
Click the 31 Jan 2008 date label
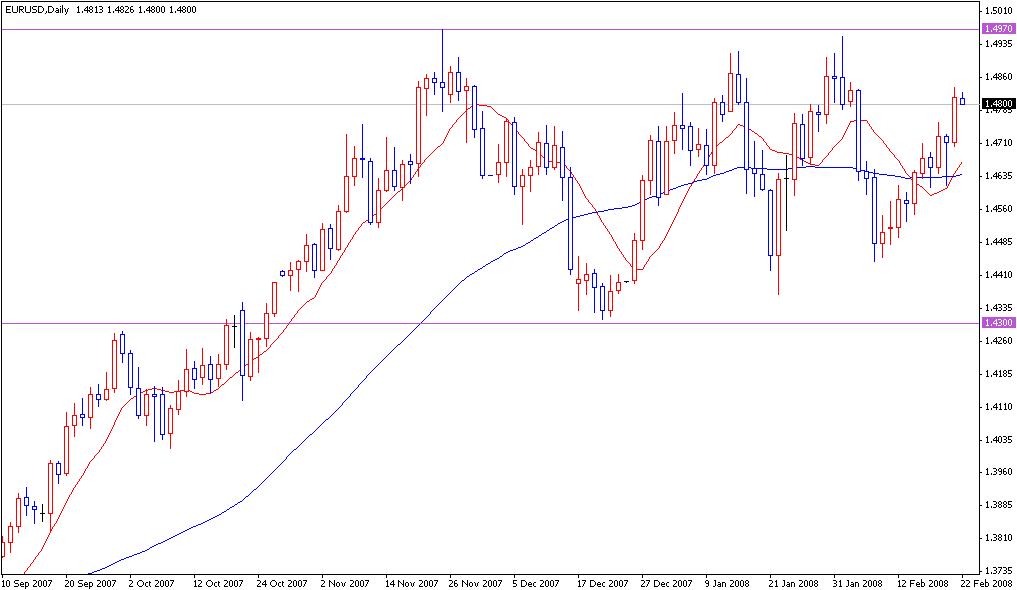pyautogui.click(x=858, y=584)
